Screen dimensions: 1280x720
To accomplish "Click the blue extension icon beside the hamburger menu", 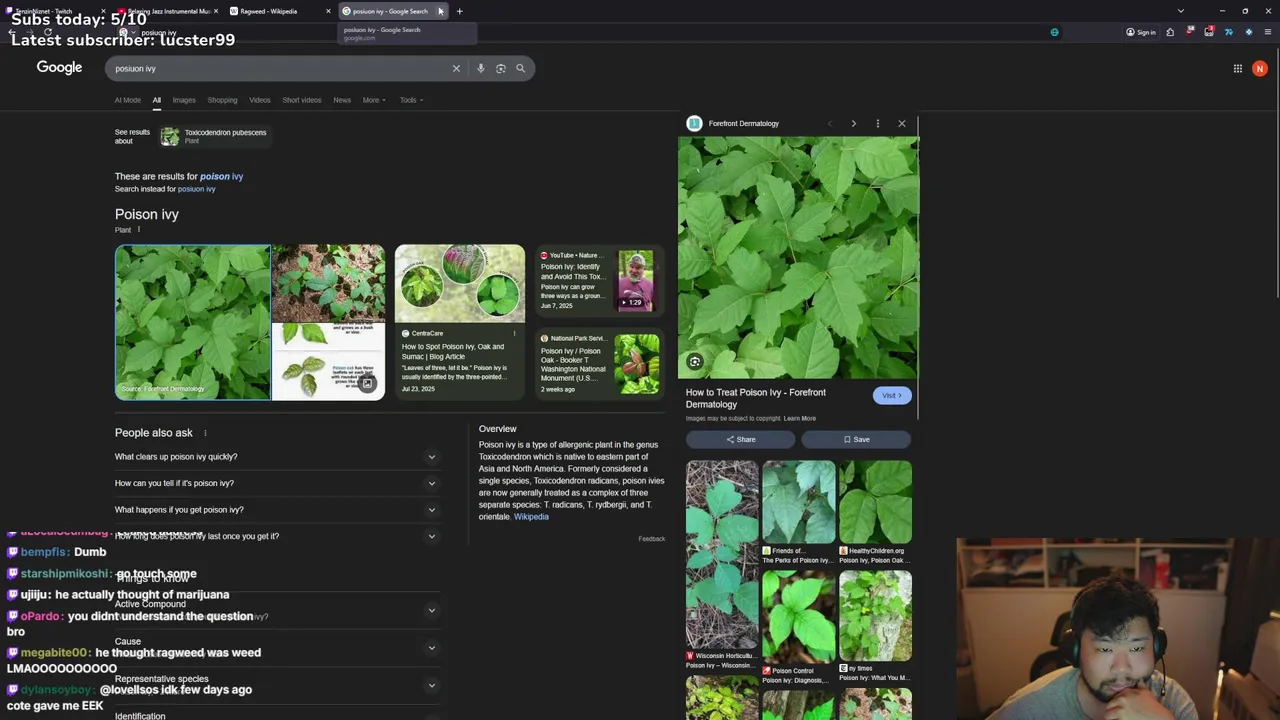I will click(x=1248, y=32).
